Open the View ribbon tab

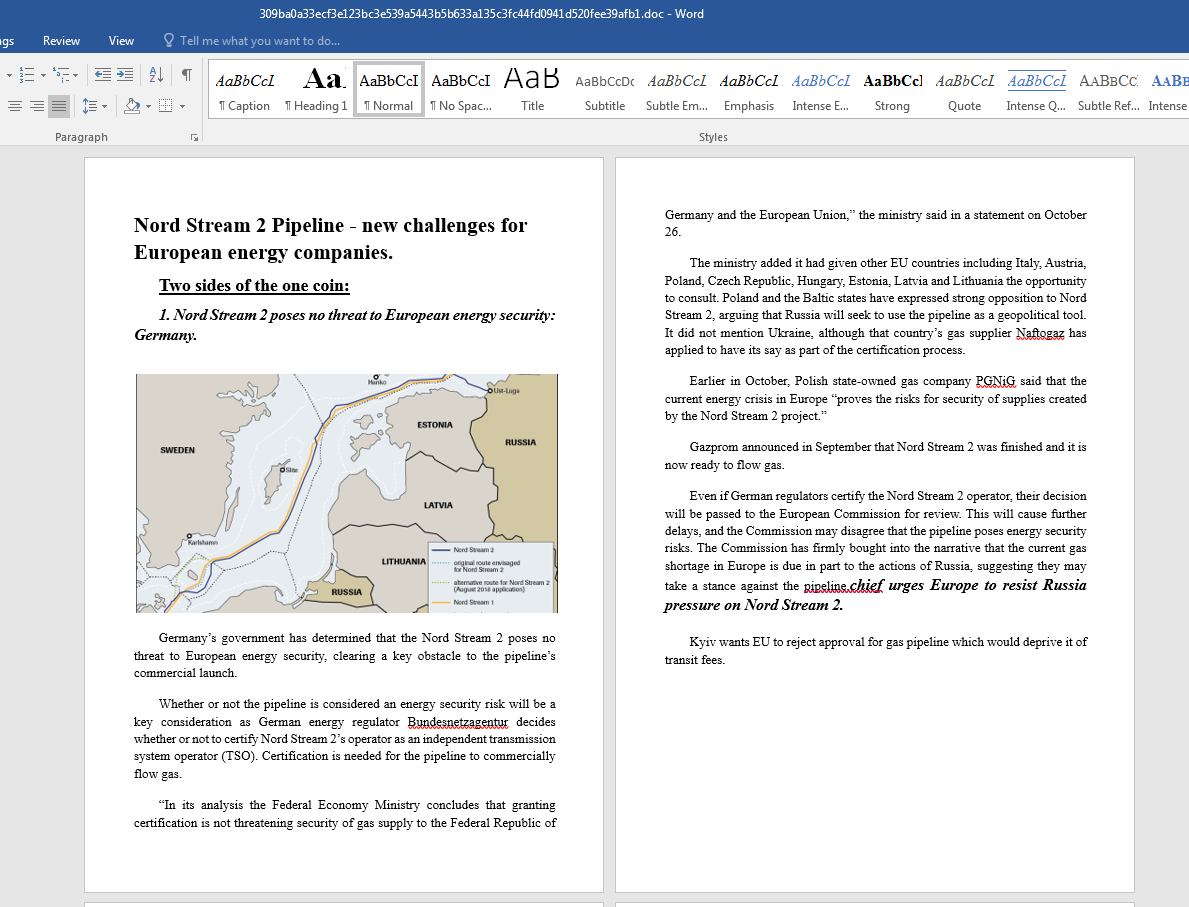121,41
